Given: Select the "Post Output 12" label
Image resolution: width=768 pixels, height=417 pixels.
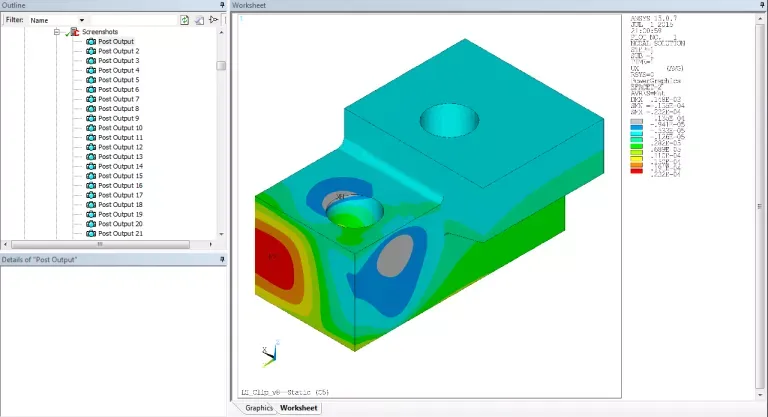Looking at the screenshot, I should (120, 147).
